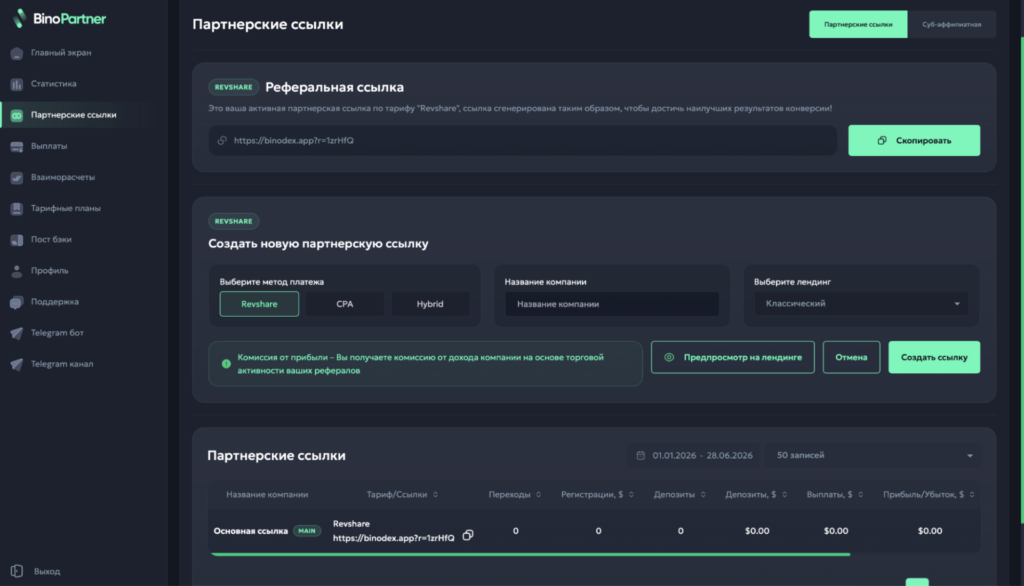The image size is (1024, 586).
Task: Click the chain icon in referral field
Action: pyautogui.click(x=222, y=140)
